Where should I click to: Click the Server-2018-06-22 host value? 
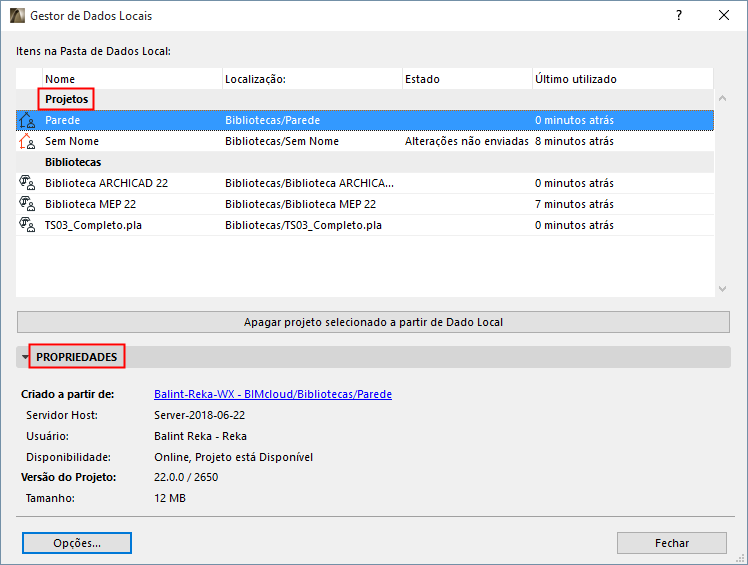click(x=199, y=415)
